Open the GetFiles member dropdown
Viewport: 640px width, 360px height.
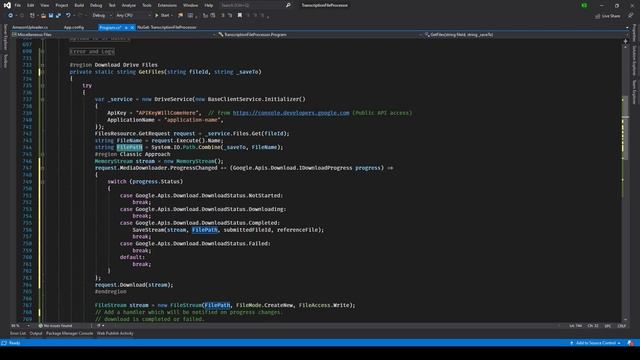point(526,35)
